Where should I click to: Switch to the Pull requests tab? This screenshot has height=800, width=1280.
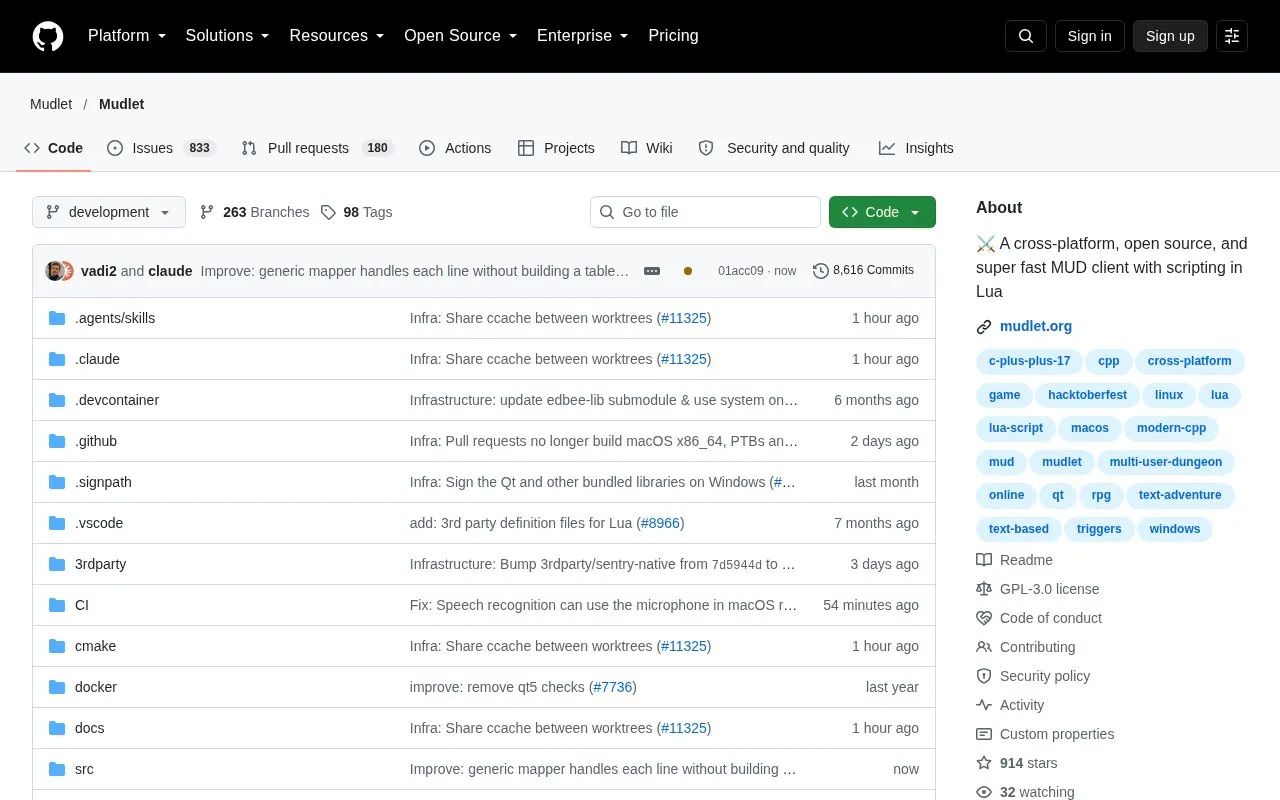coord(317,148)
